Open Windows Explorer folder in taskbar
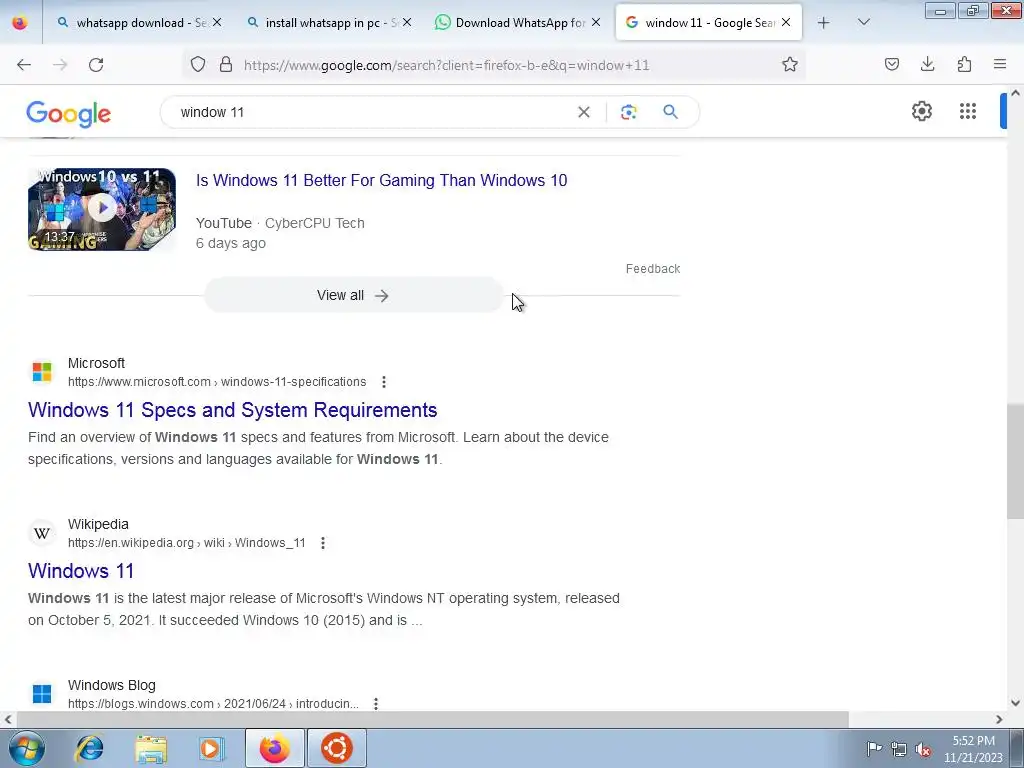This screenshot has height=768, width=1024. click(x=151, y=748)
